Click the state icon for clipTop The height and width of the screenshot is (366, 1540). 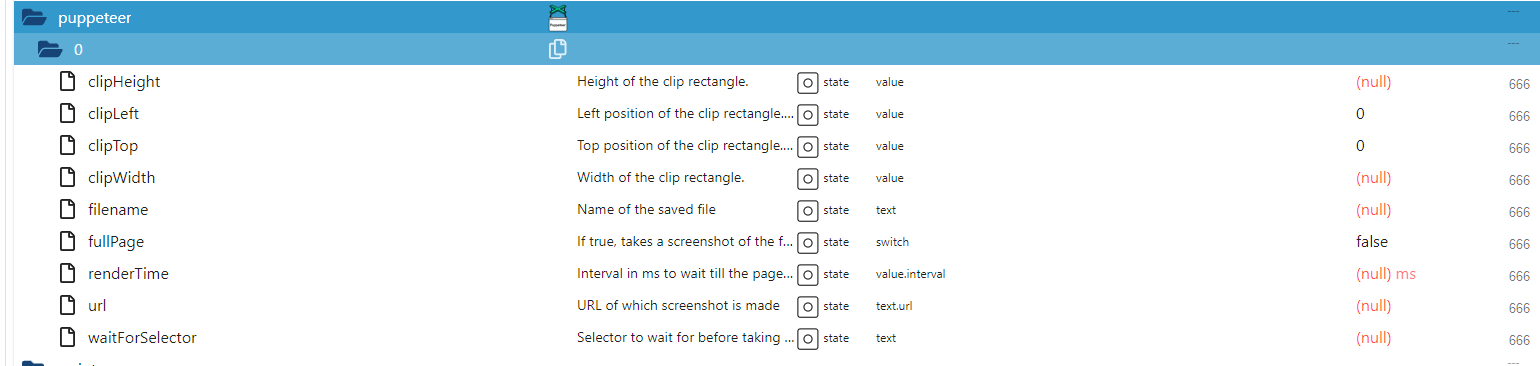(x=808, y=146)
